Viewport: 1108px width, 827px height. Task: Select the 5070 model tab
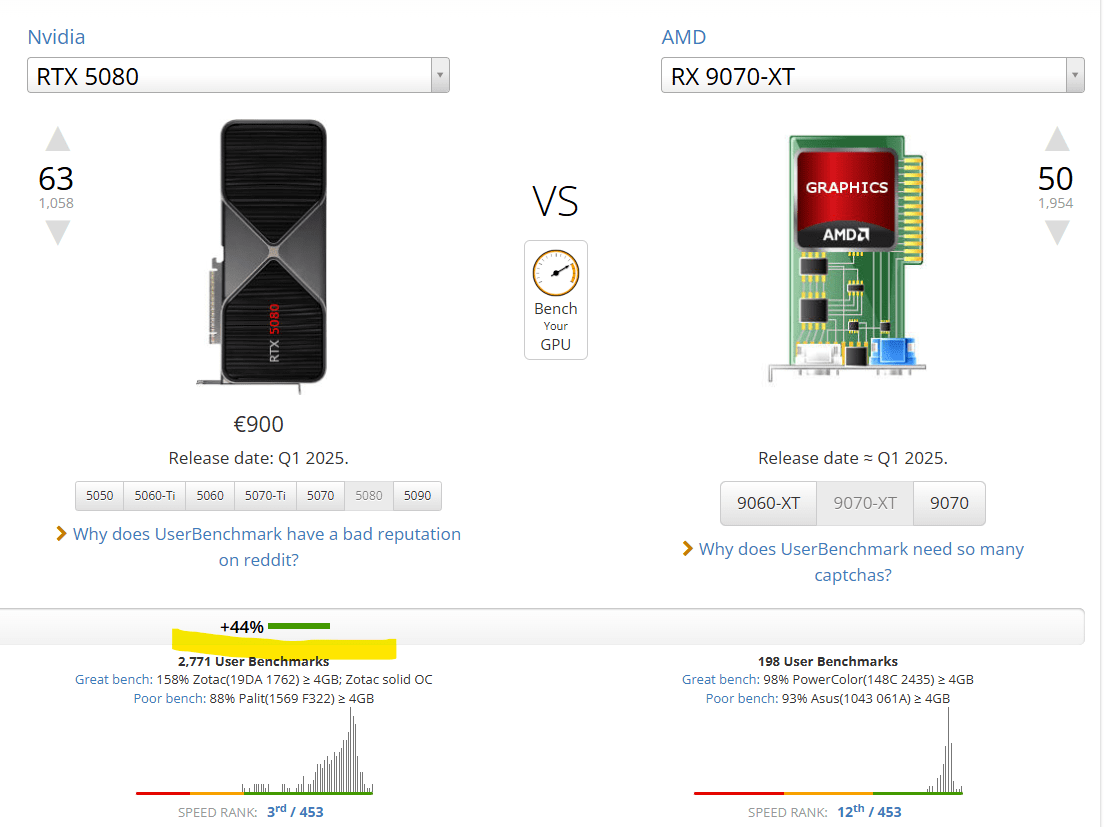pyautogui.click(x=320, y=495)
